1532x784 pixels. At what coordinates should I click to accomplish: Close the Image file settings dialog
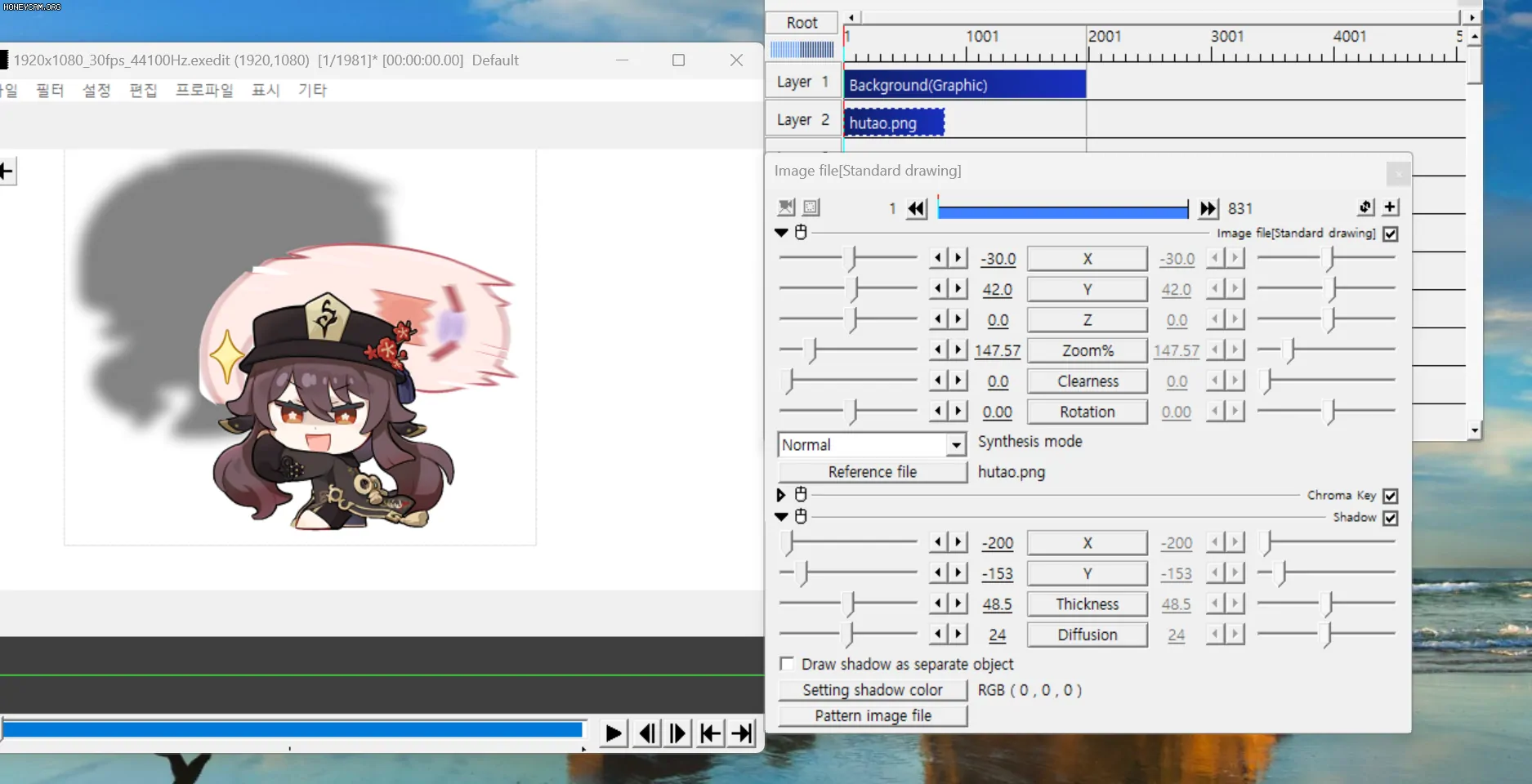[1398, 173]
